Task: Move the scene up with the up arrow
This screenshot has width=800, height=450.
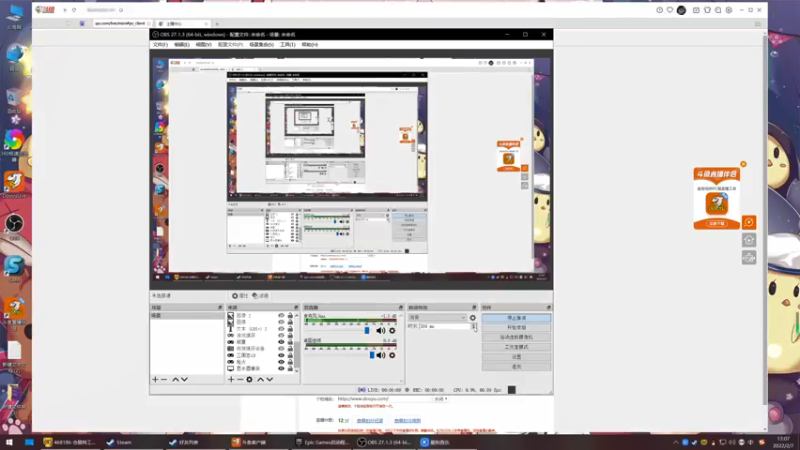Action: [x=176, y=379]
